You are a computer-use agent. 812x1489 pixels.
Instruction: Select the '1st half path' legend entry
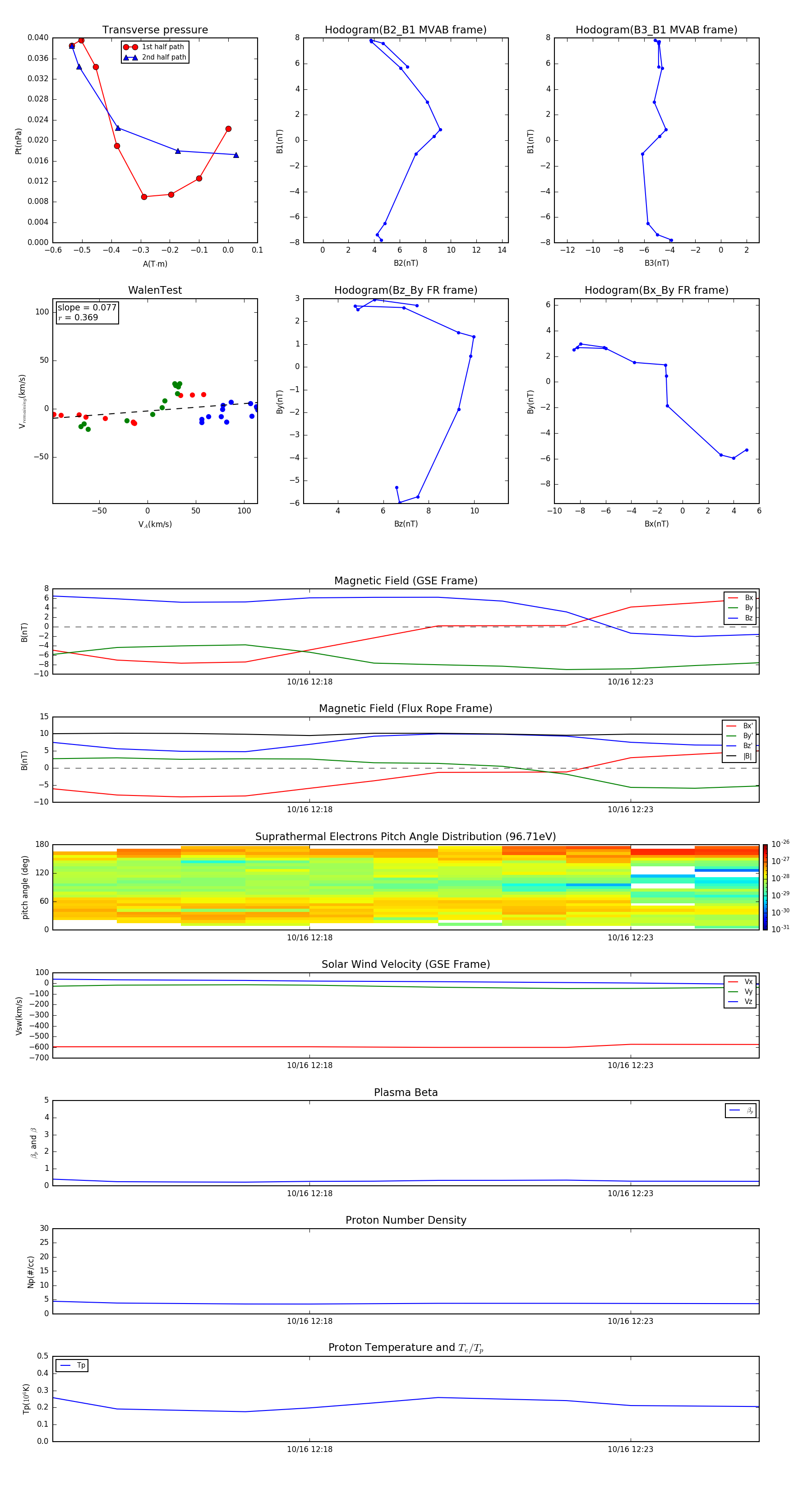coord(154,47)
